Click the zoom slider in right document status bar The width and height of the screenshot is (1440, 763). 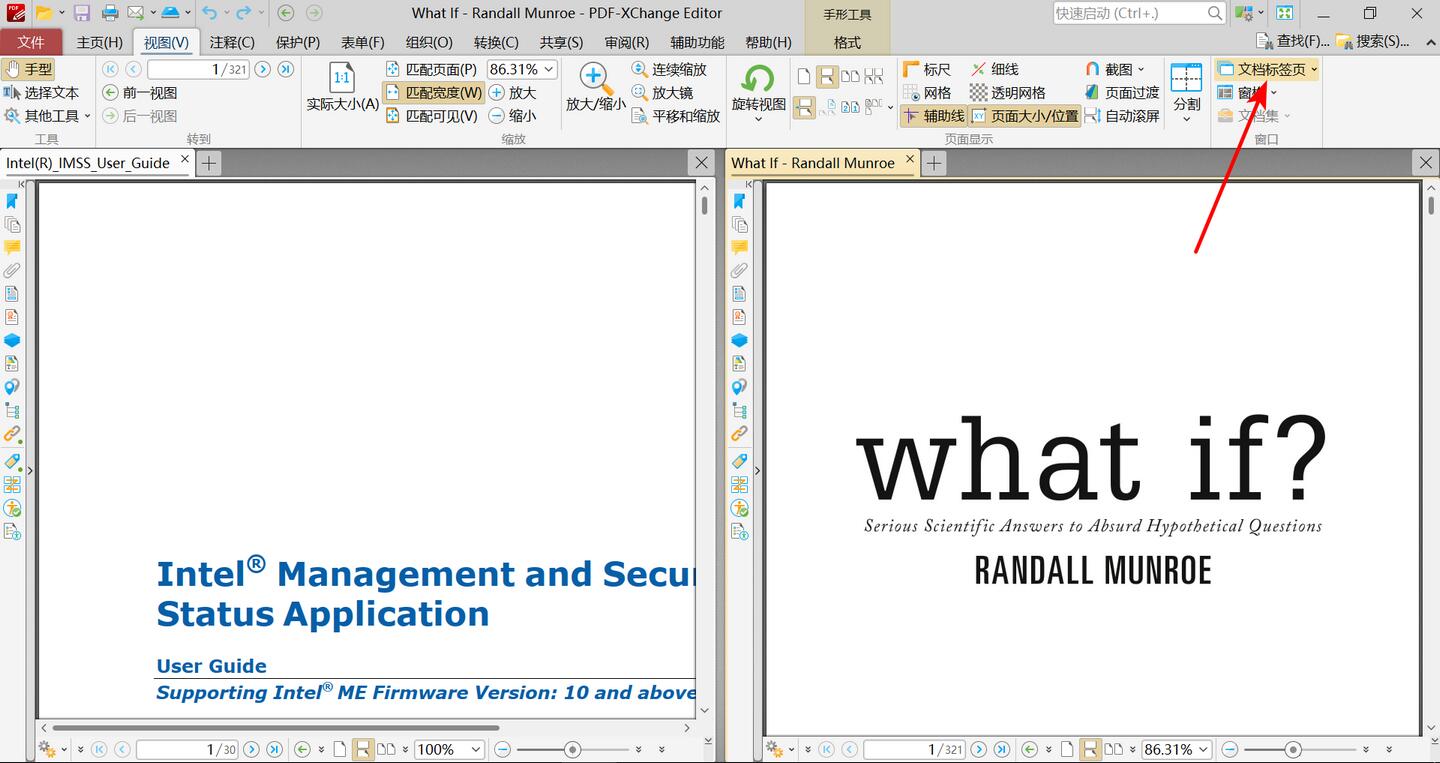click(x=1293, y=749)
